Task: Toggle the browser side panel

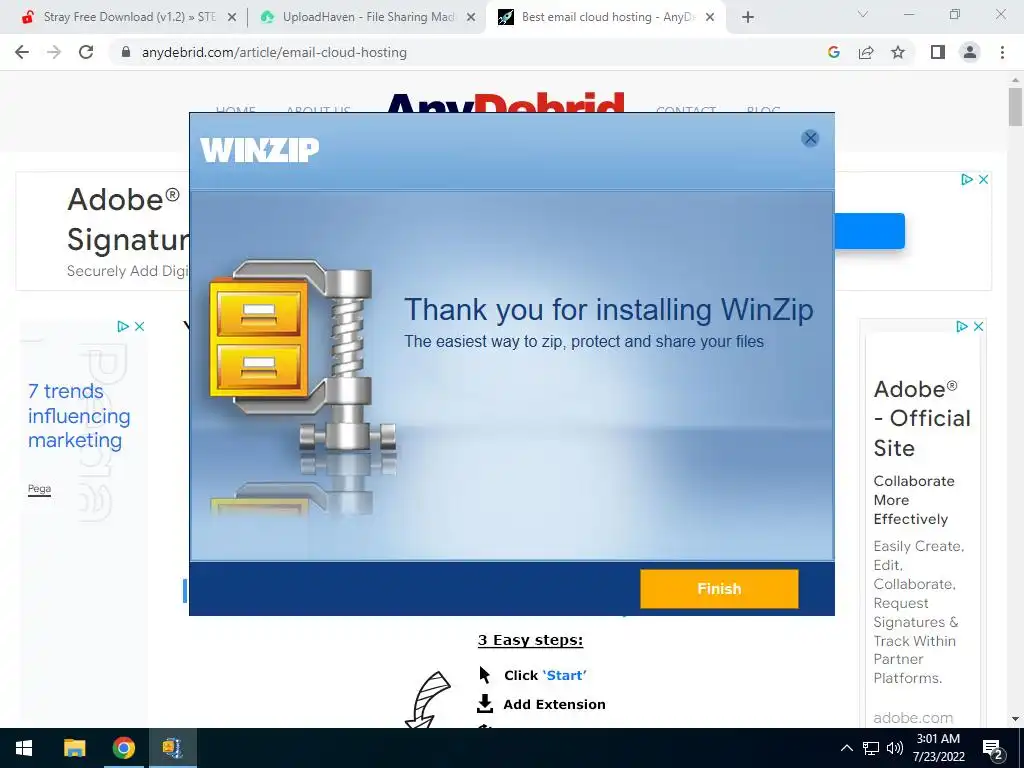Action: pyautogui.click(x=938, y=52)
